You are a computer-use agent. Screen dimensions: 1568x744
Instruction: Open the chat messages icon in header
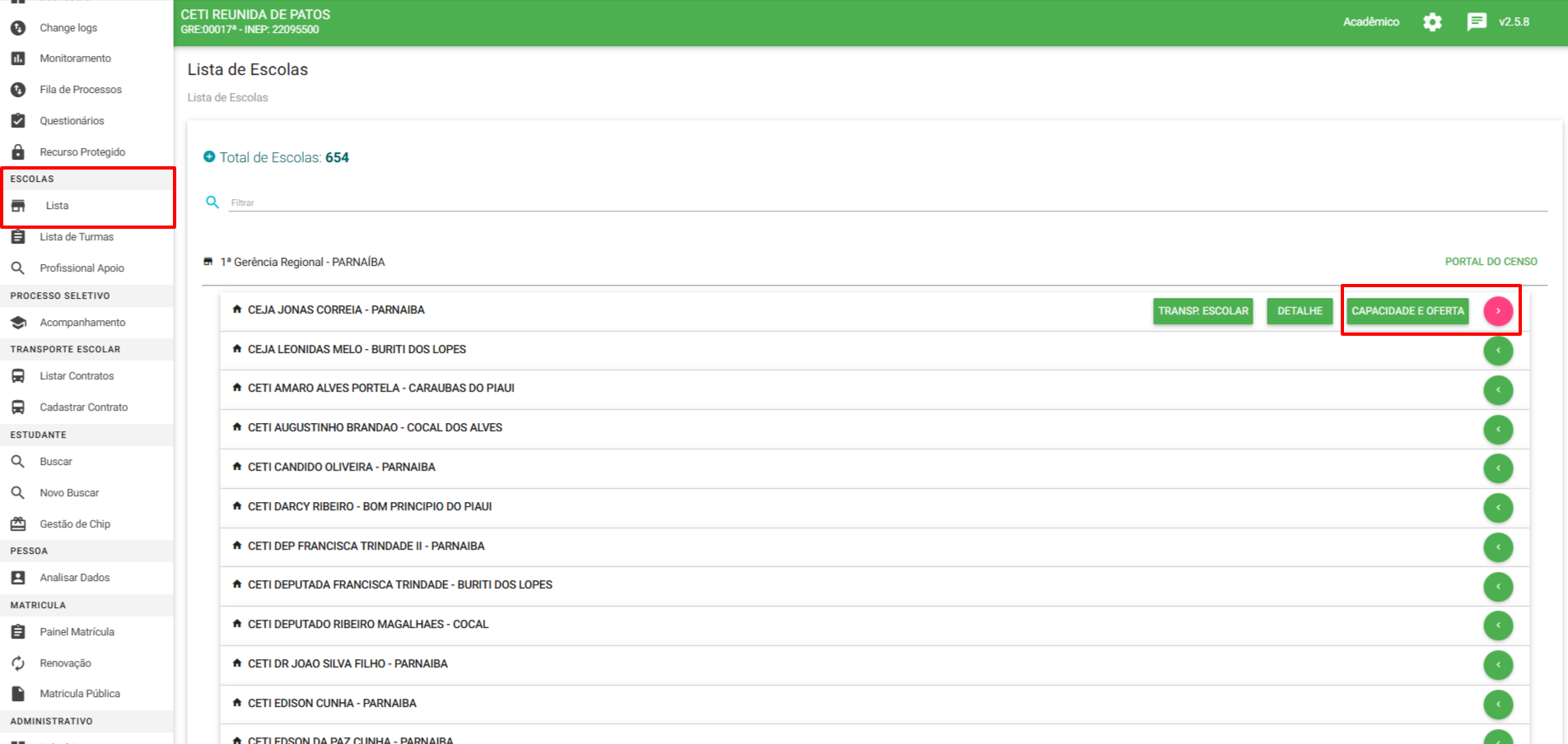(x=1477, y=22)
